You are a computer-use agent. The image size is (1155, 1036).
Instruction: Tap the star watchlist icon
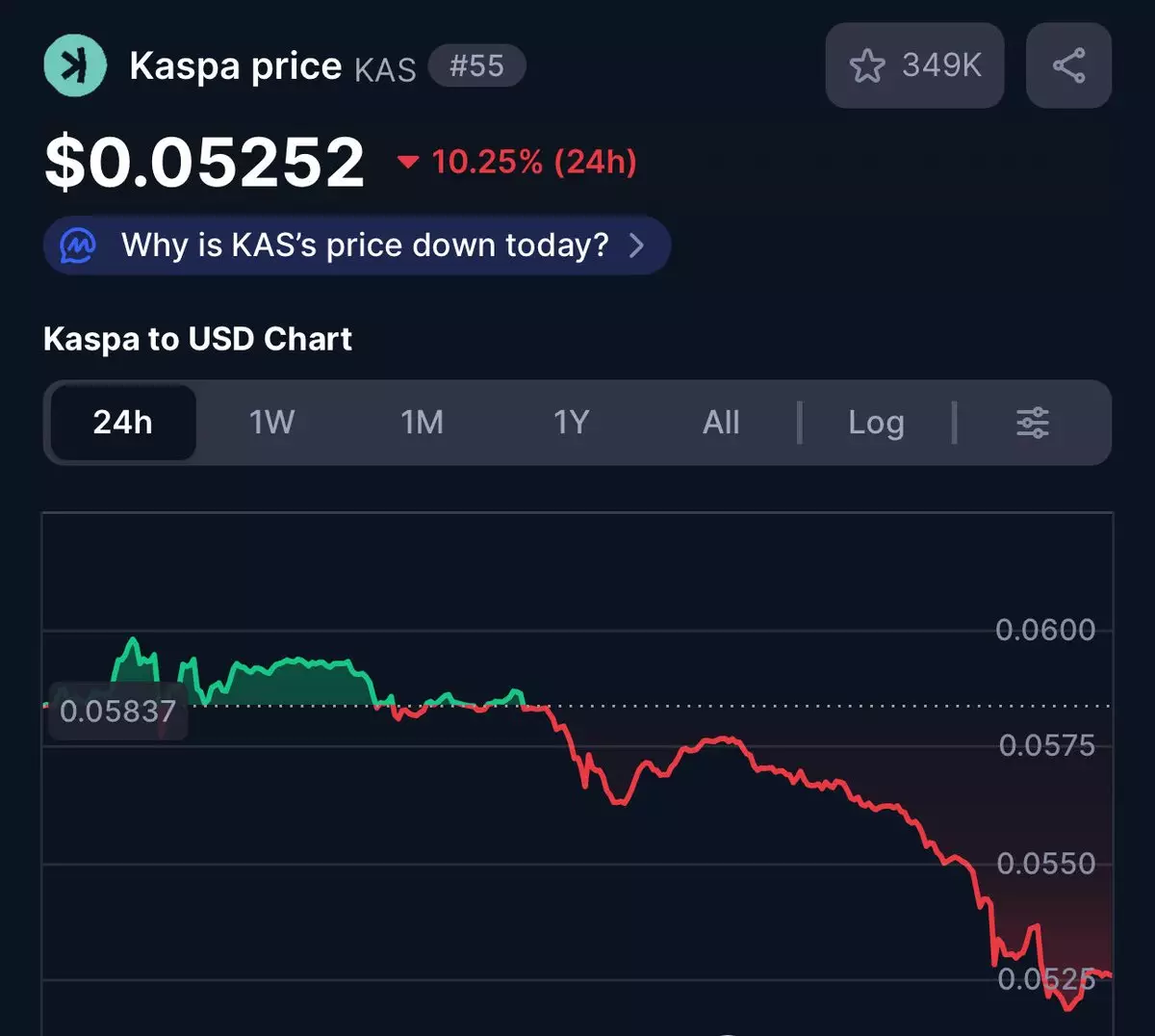[866, 65]
